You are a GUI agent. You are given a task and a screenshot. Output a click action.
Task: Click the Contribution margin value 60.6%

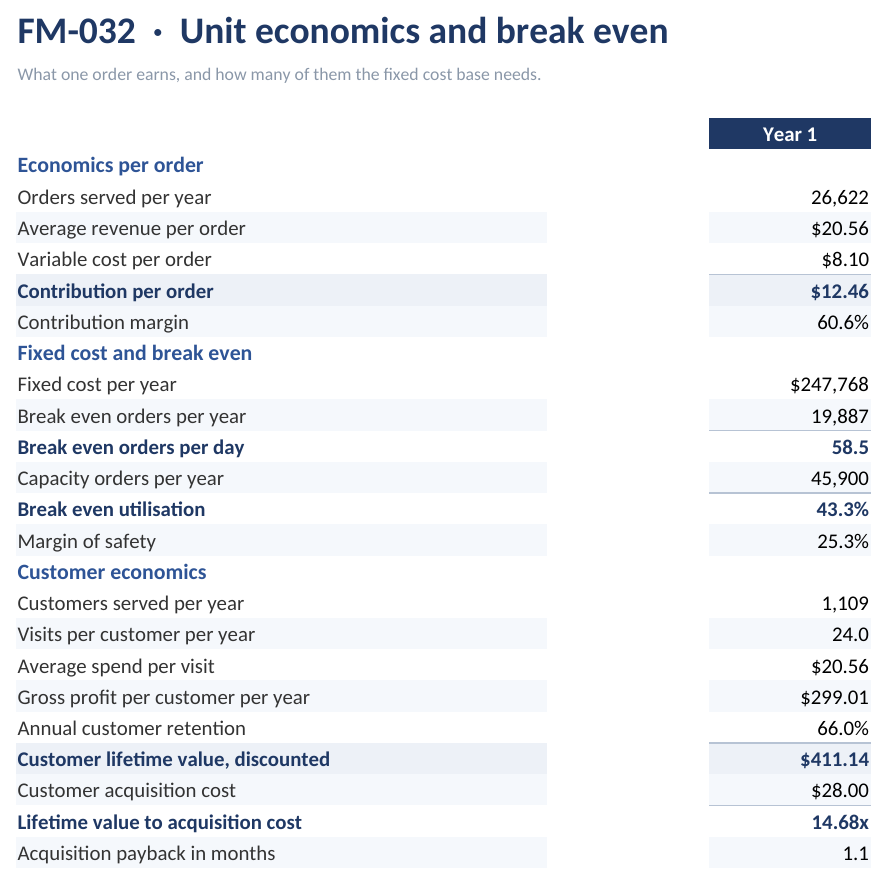(843, 322)
